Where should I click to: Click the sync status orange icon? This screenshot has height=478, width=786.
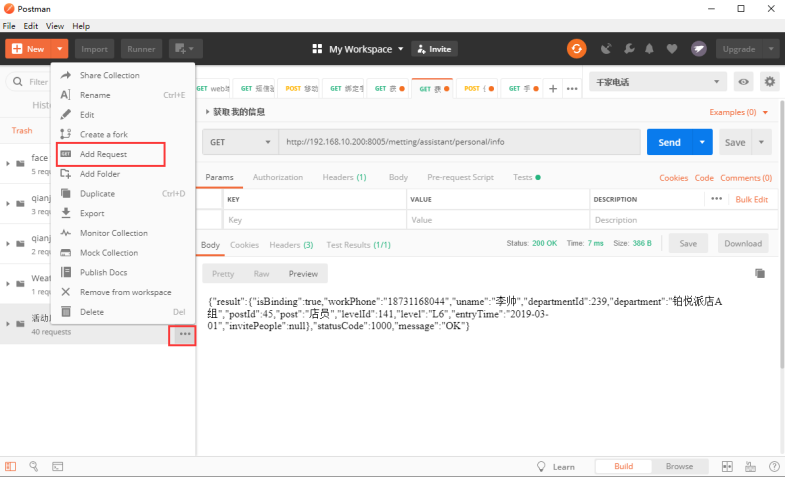pos(576,49)
